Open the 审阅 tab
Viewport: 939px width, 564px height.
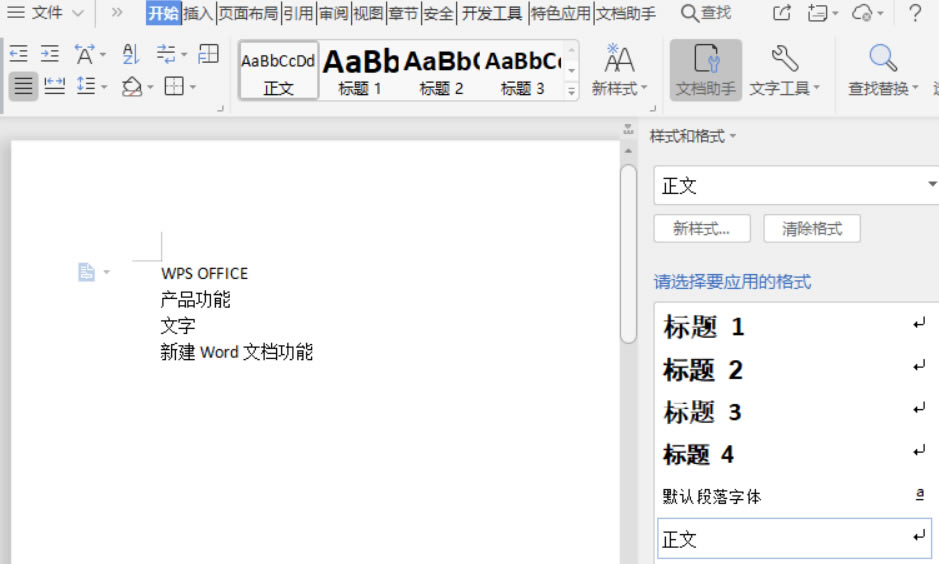334,13
